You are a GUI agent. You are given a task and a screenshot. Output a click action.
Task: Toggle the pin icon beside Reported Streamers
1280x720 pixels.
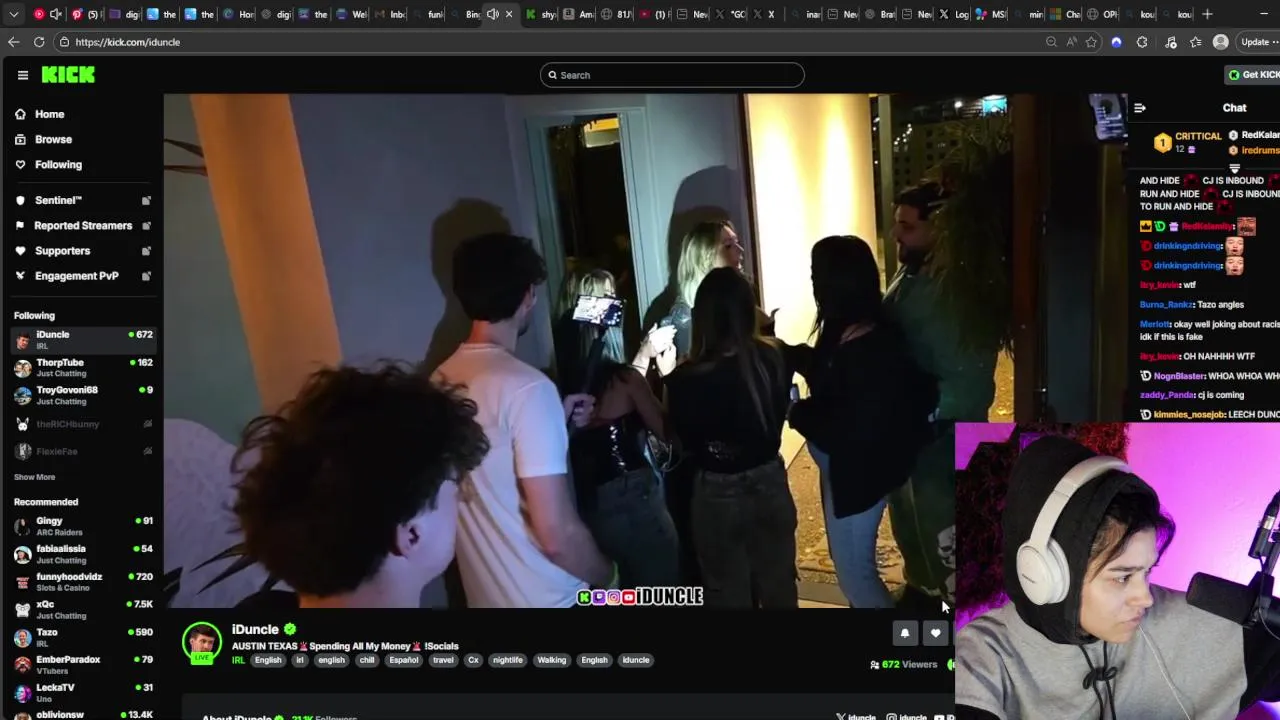(146, 225)
